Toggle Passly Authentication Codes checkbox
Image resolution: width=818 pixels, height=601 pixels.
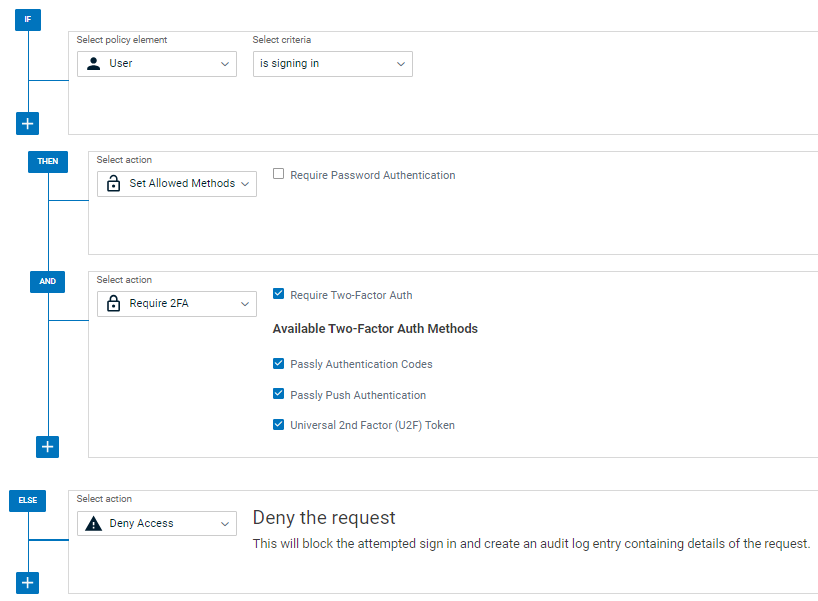tap(278, 364)
